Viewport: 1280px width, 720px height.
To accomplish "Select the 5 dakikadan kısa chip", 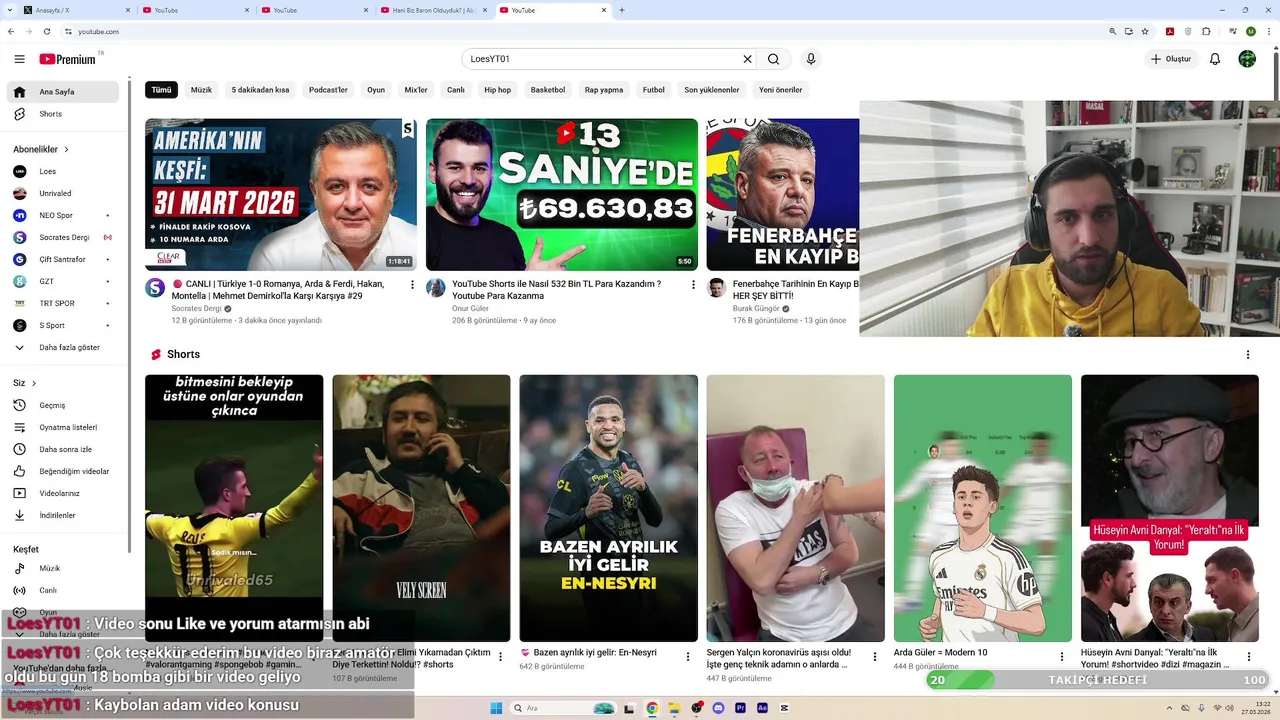I will [260, 90].
